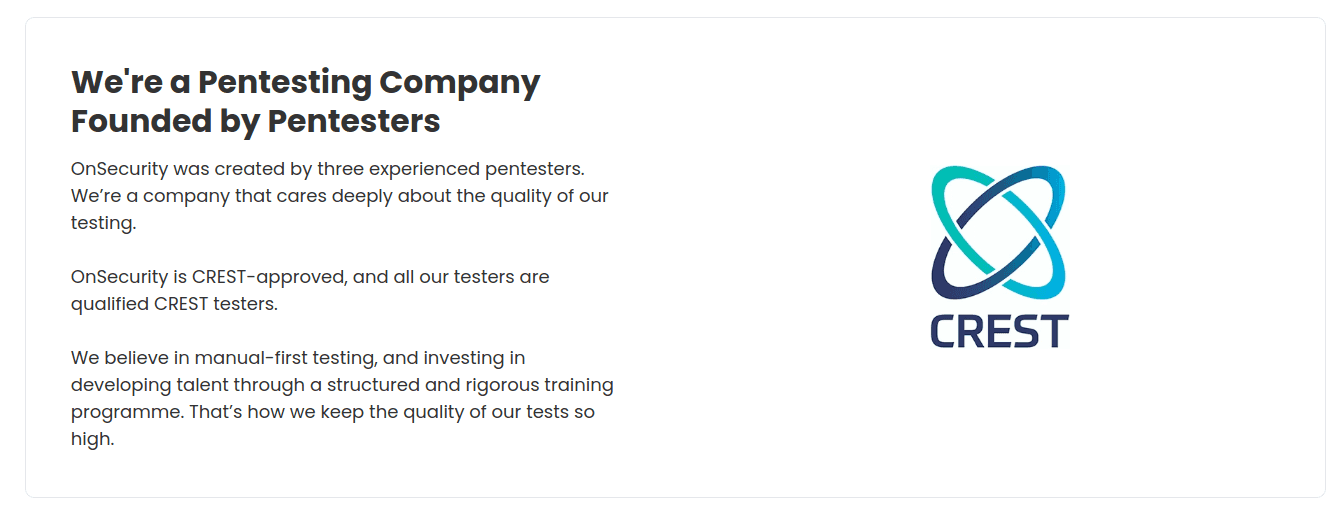Screen dimensions: 1339x513
Task: Click the final word "high."
Action: (x=93, y=439)
